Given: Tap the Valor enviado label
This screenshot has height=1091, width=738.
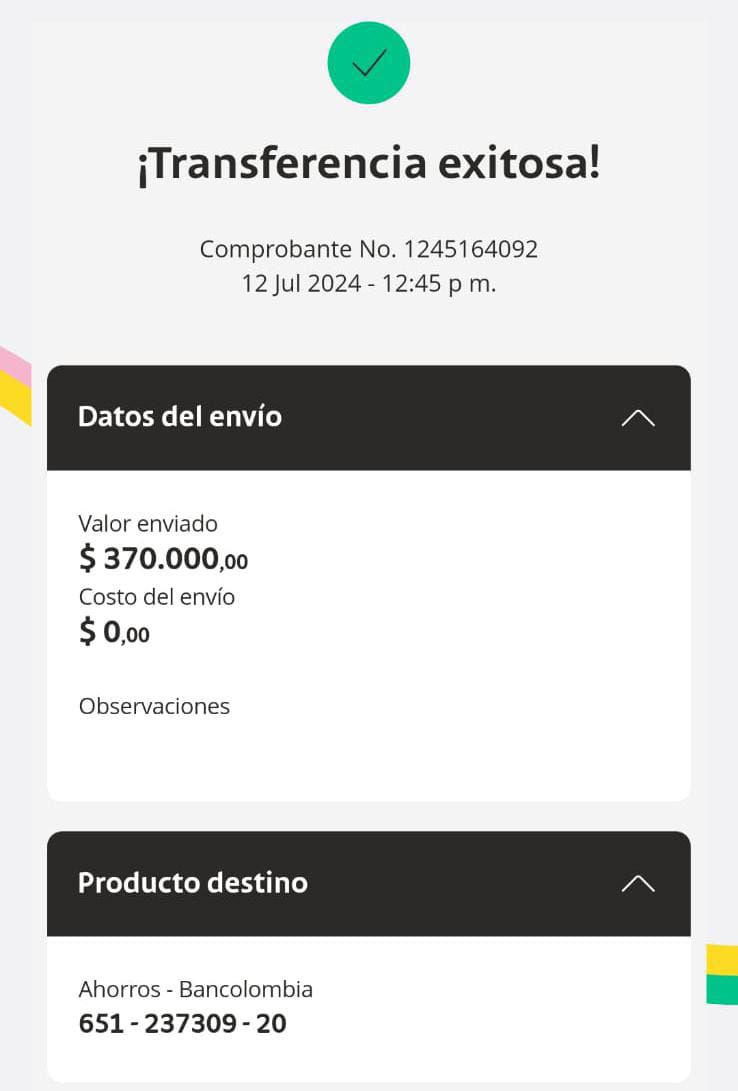Looking at the screenshot, I should point(148,523).
